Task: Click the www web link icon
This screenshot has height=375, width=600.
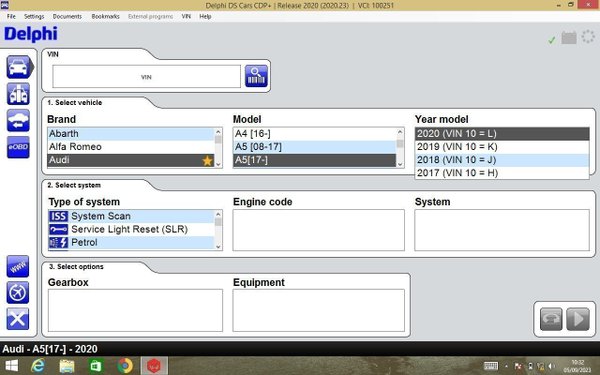Action: pos(18,266)
